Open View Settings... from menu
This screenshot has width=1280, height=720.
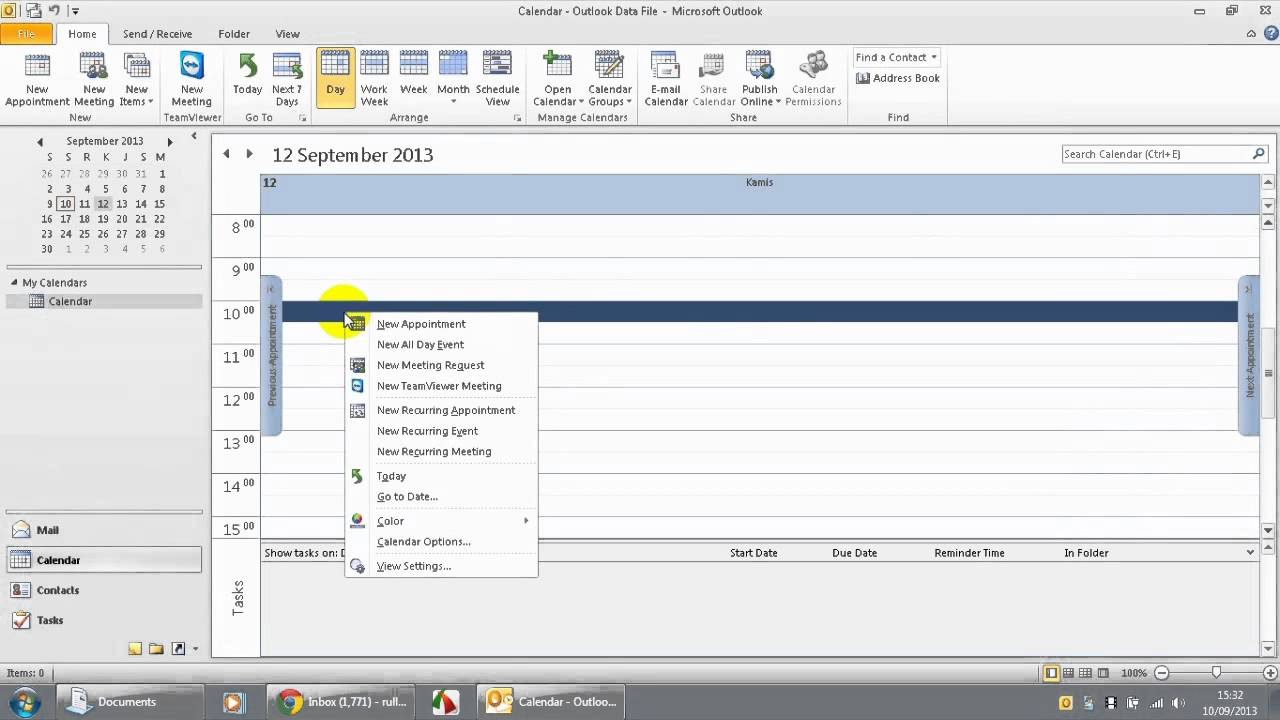click(x=441, y=566)
